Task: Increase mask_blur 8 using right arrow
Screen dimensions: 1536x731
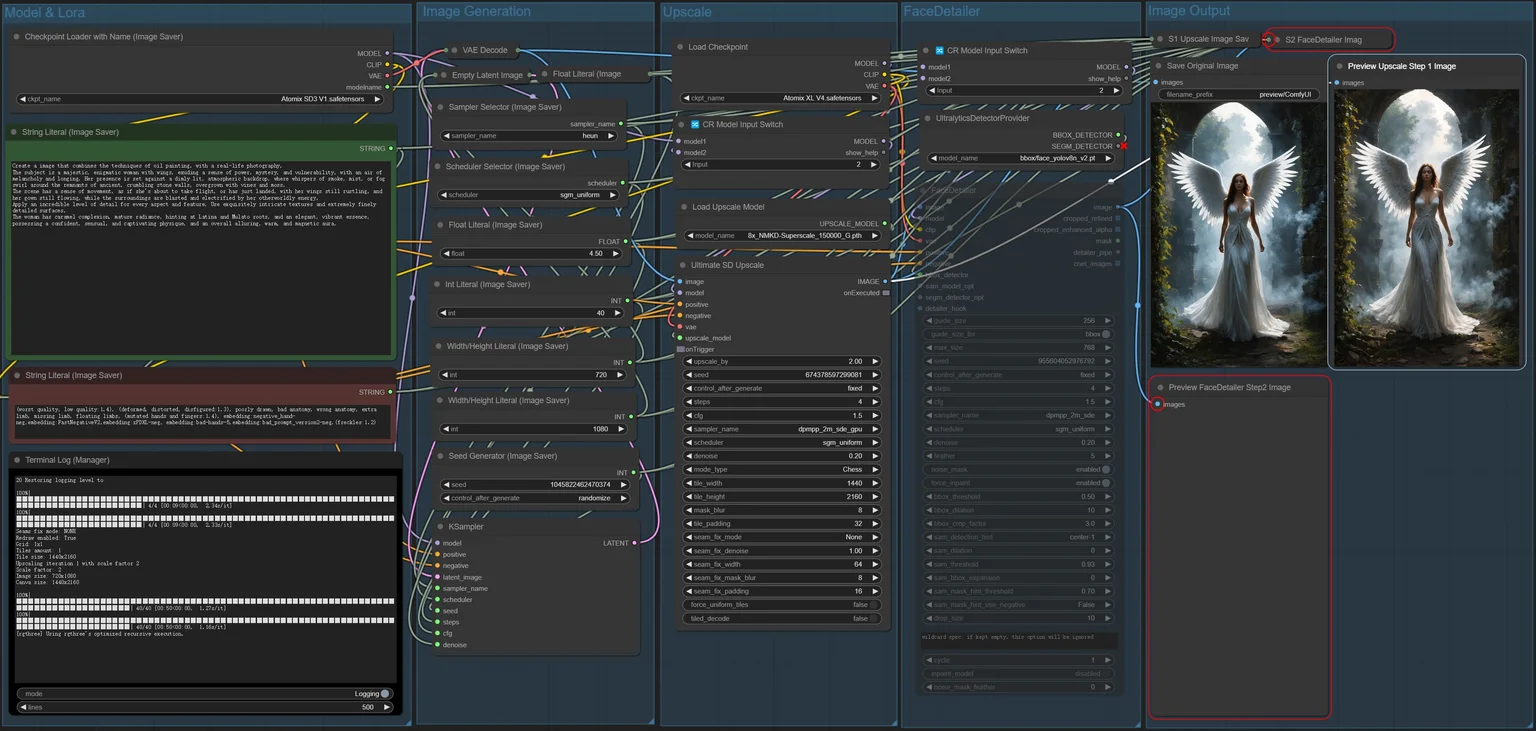Action: 875,510
